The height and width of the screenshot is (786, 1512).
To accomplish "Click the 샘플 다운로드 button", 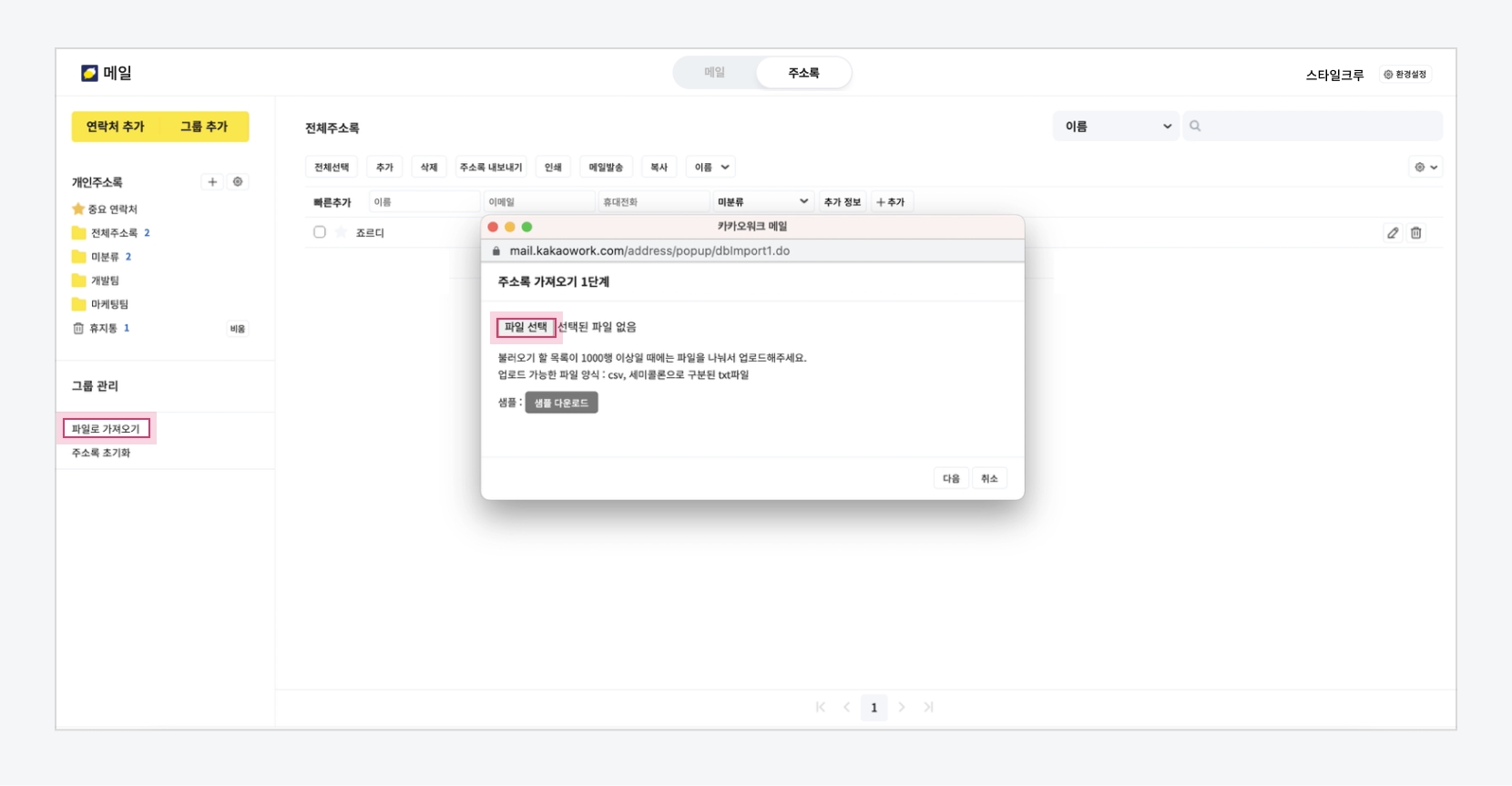I will tap(561, 403).
